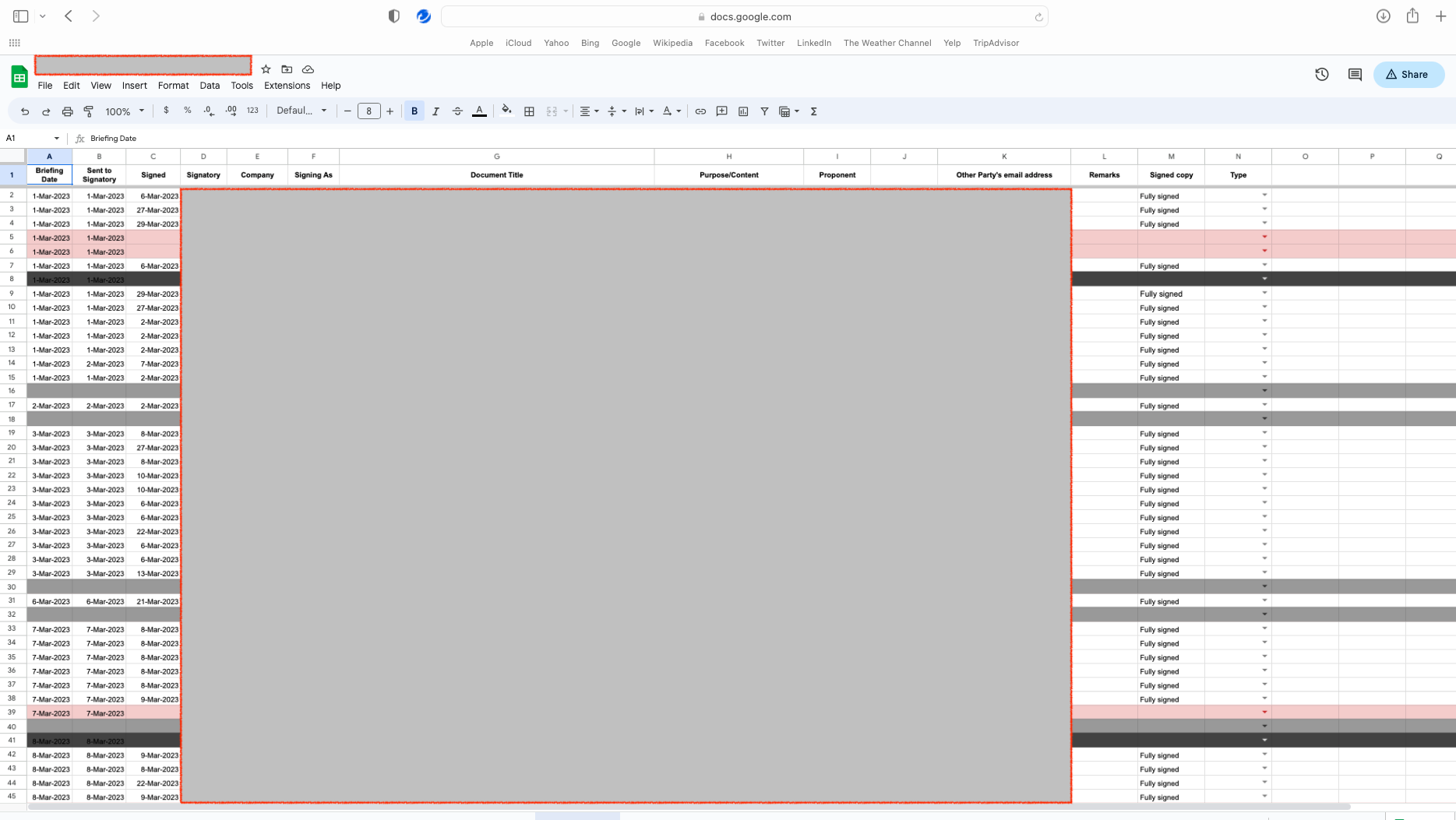Select the Briefing Date header cell

pos(49,175)
